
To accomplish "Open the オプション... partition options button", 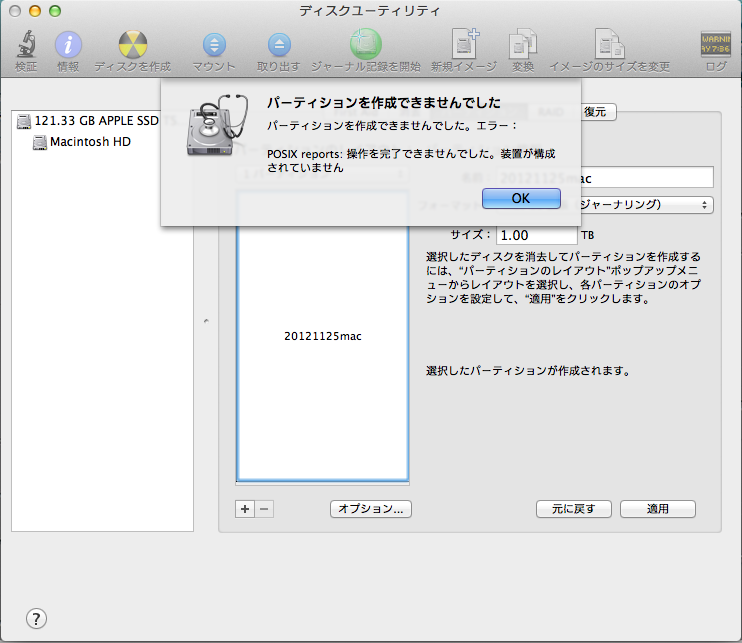I will point(370,509).
